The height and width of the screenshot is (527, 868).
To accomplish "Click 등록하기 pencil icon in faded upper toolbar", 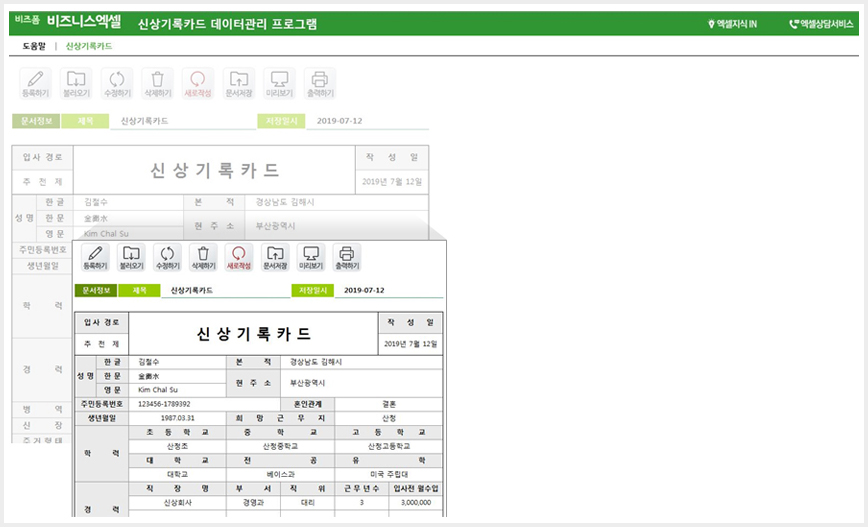I will pyautogui.click(x=35, y=84).
